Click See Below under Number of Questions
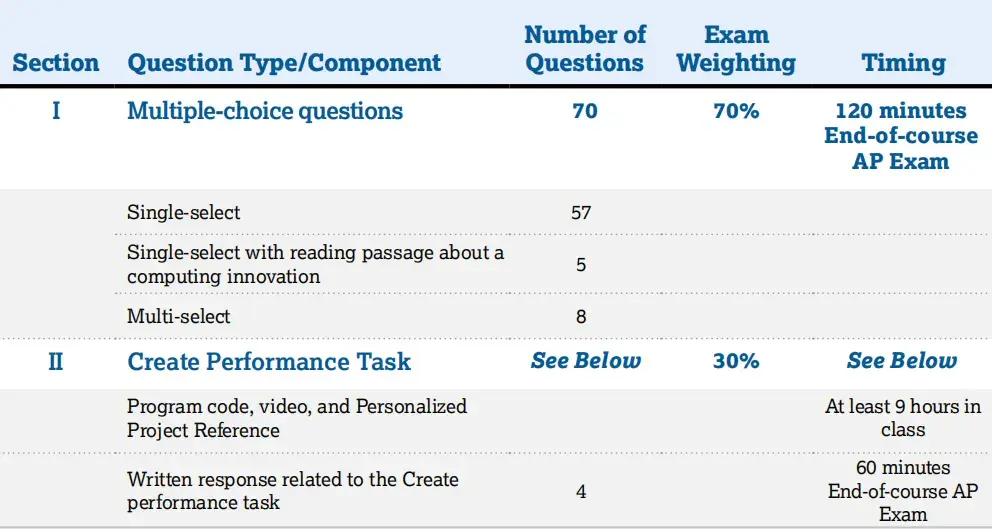 586,361
